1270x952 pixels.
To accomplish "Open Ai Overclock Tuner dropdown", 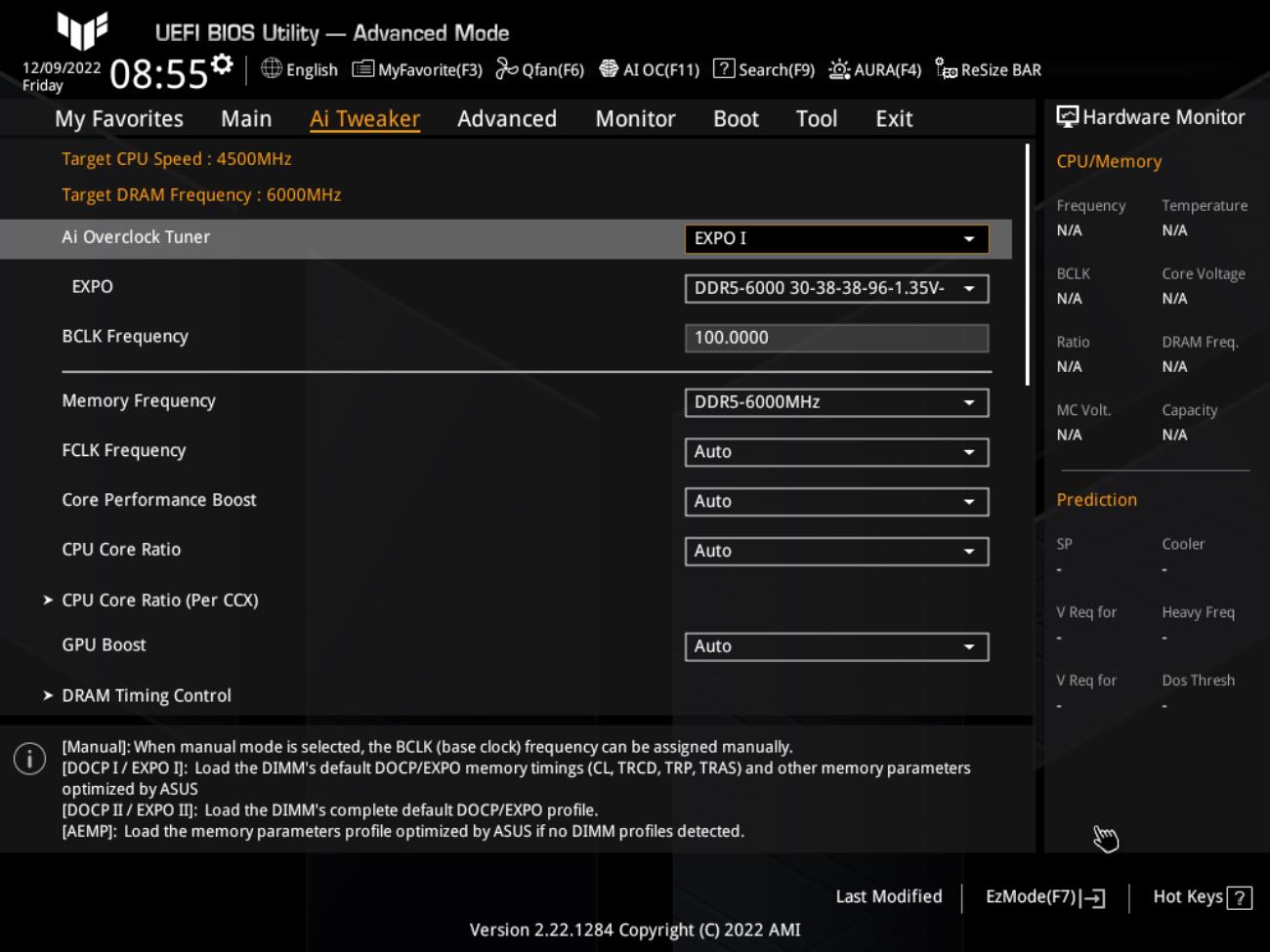I will pos(836,239).
